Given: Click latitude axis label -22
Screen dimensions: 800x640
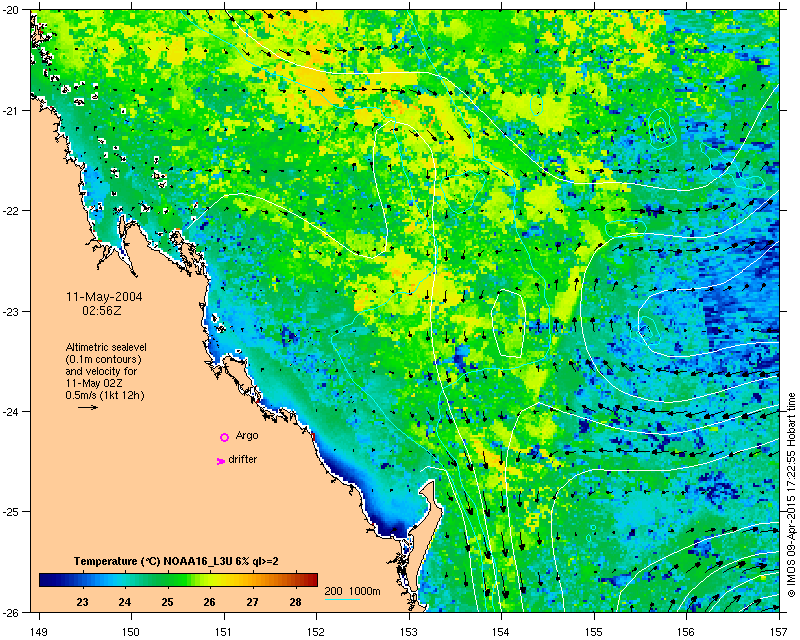Looking at the screenshot, I should (11, 211).
